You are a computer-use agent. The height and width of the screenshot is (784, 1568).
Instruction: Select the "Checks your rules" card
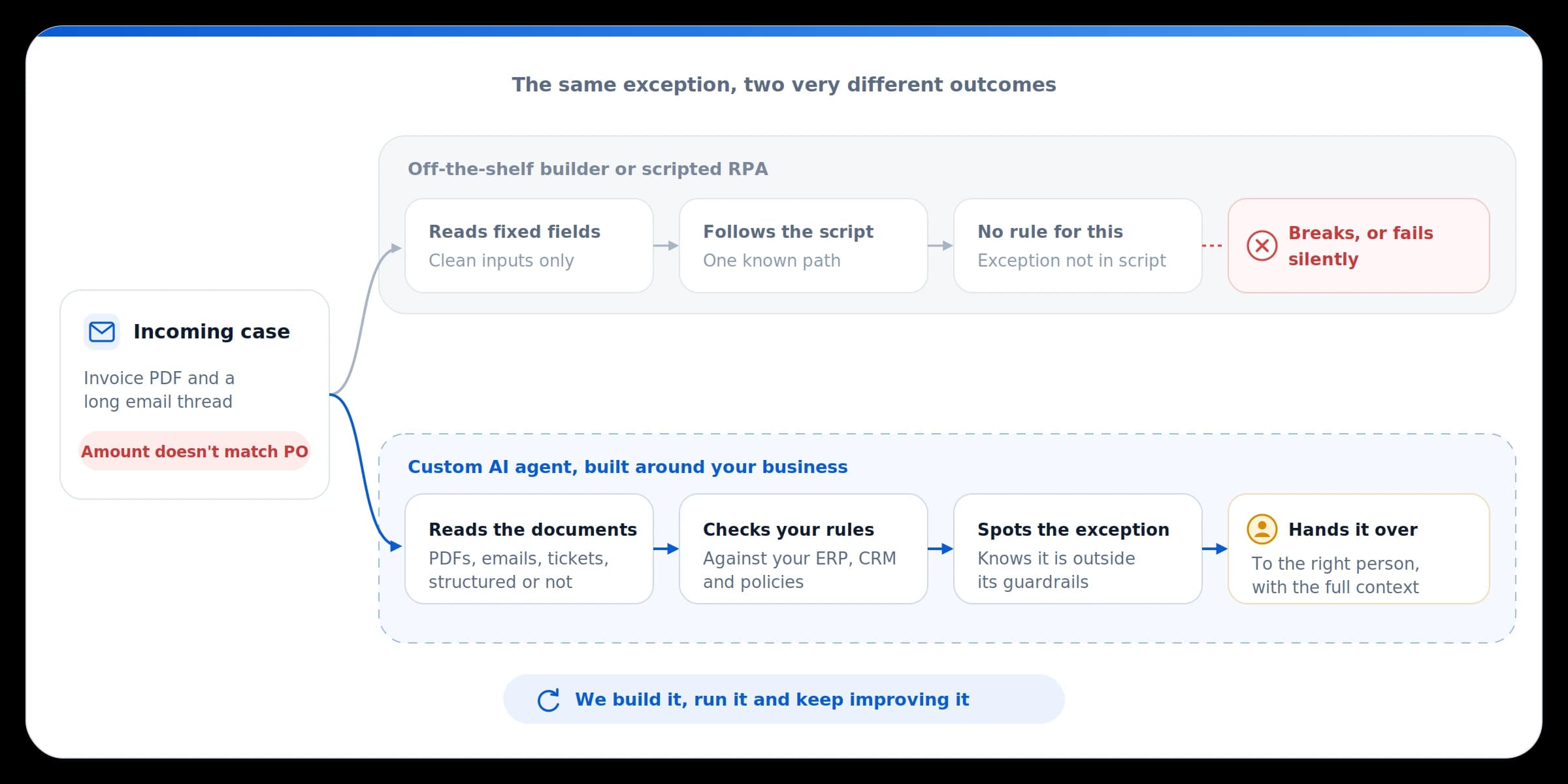pyautogui.click(x=804, y=549)
